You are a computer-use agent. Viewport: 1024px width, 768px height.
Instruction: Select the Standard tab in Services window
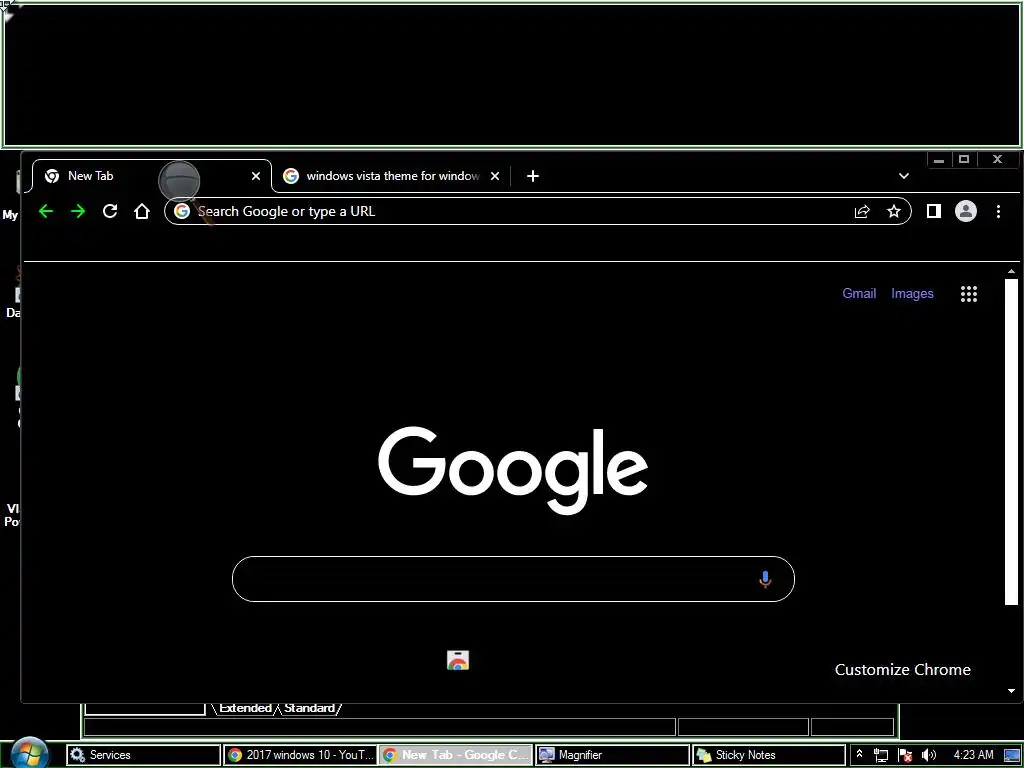pyautogui.click(x=310, y=709)
